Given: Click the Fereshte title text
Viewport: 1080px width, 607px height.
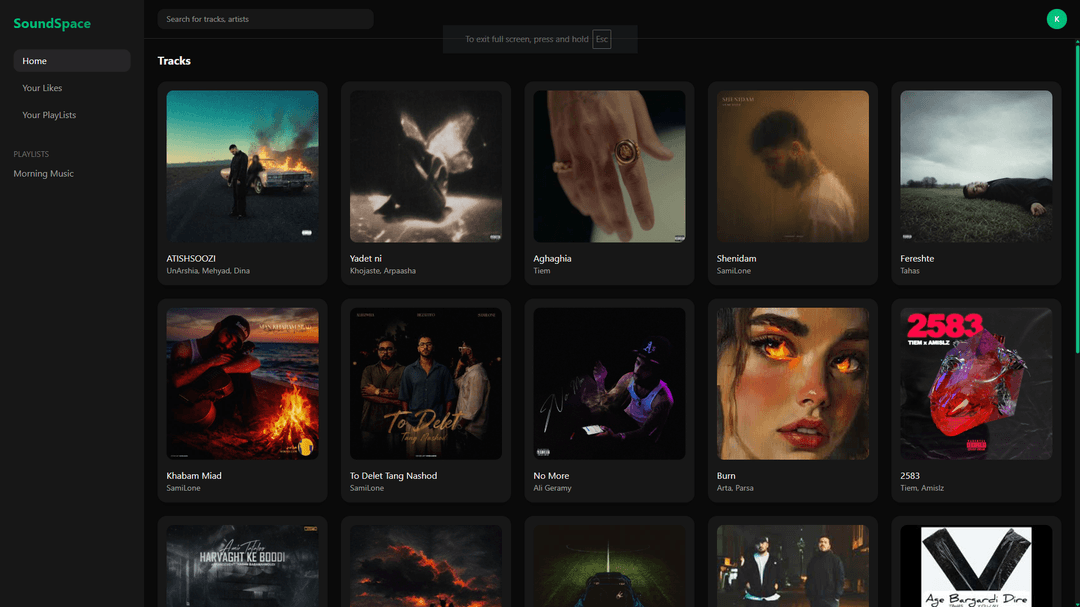Looking at the screenshot, I should pos(917,258).
